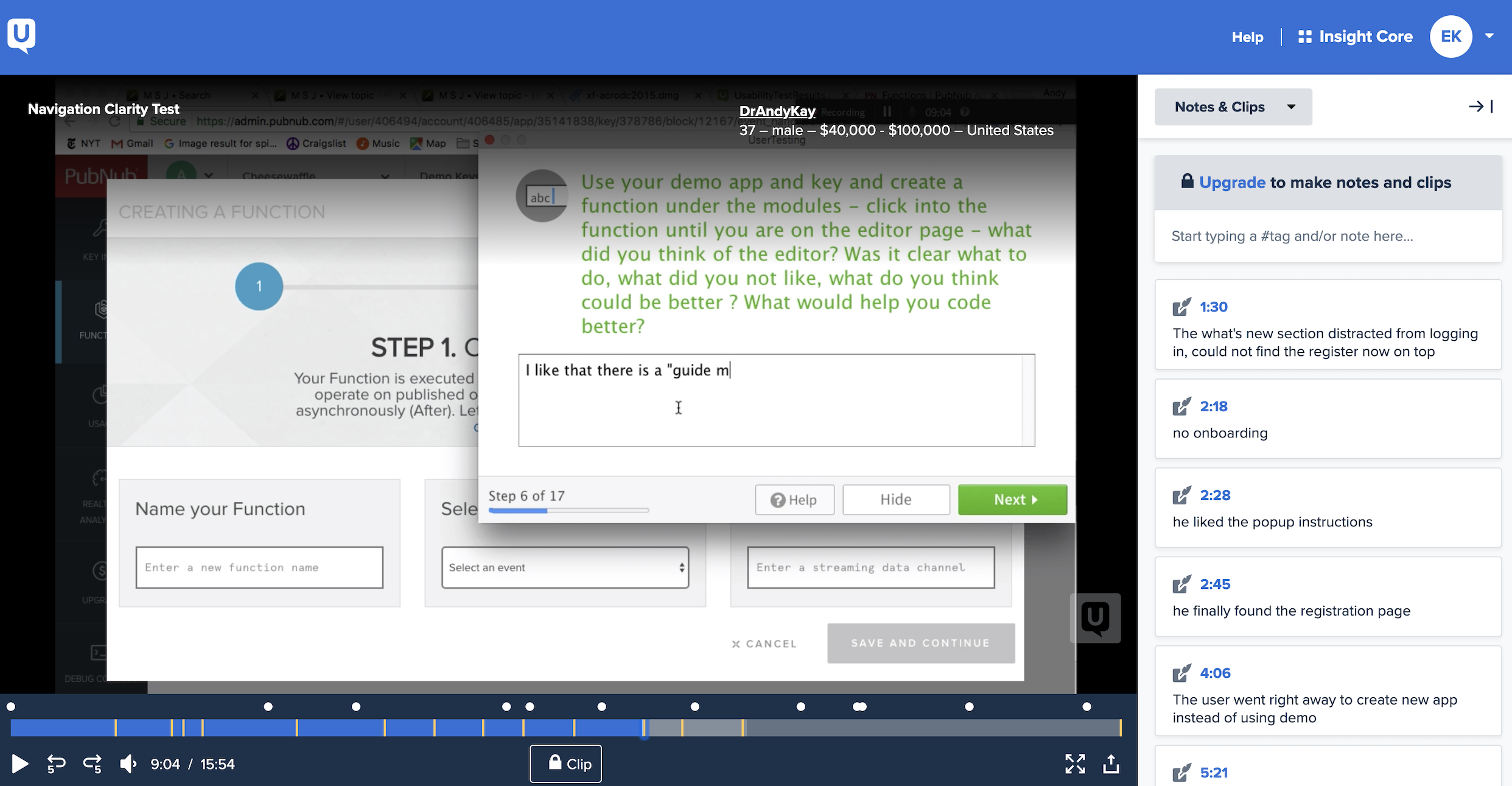Open the Help link in the header
The width and height of the screenshot is (1512, 786).
click(1247, 37)
